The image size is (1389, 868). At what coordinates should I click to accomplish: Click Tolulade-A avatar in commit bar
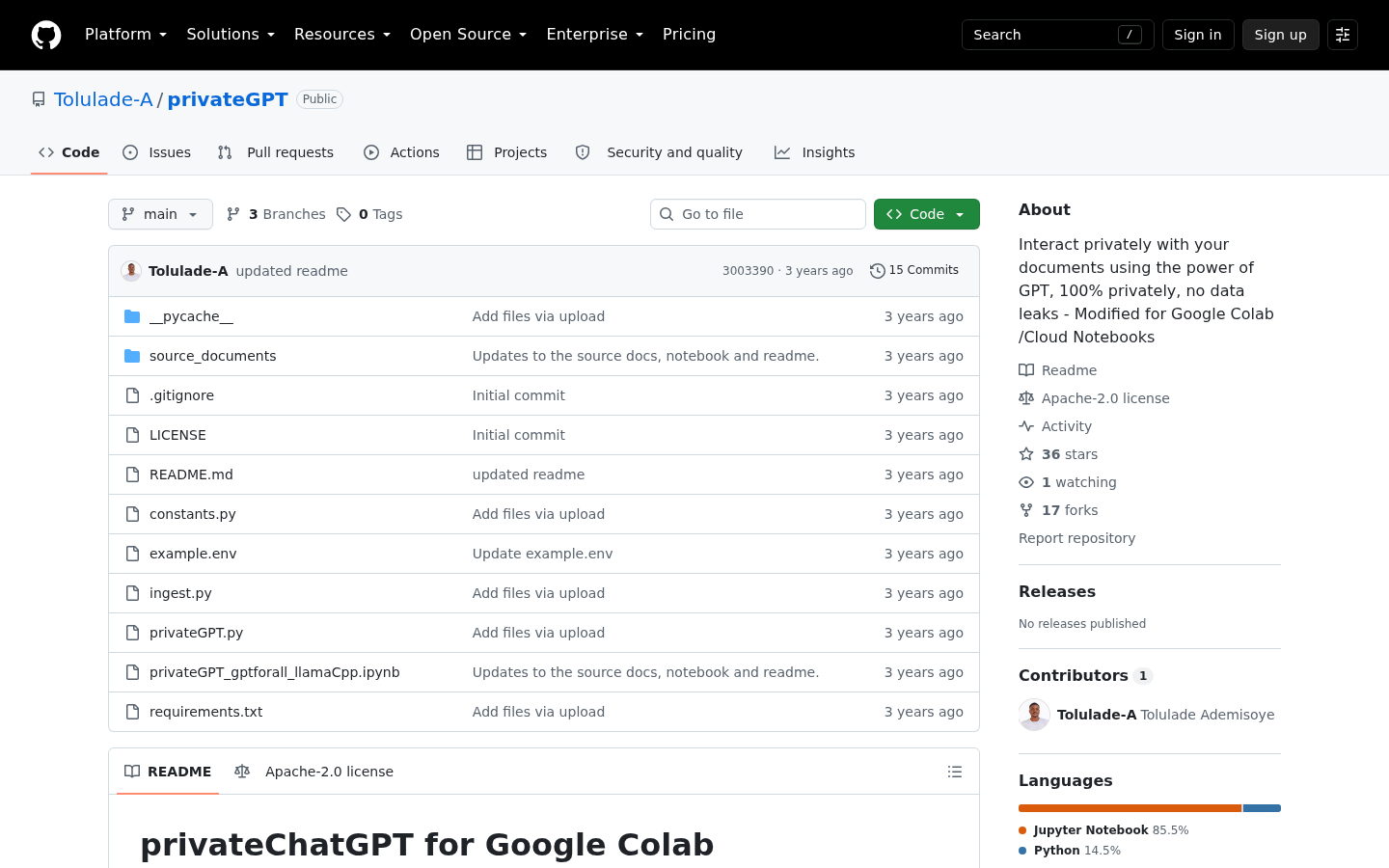point(131,271)
